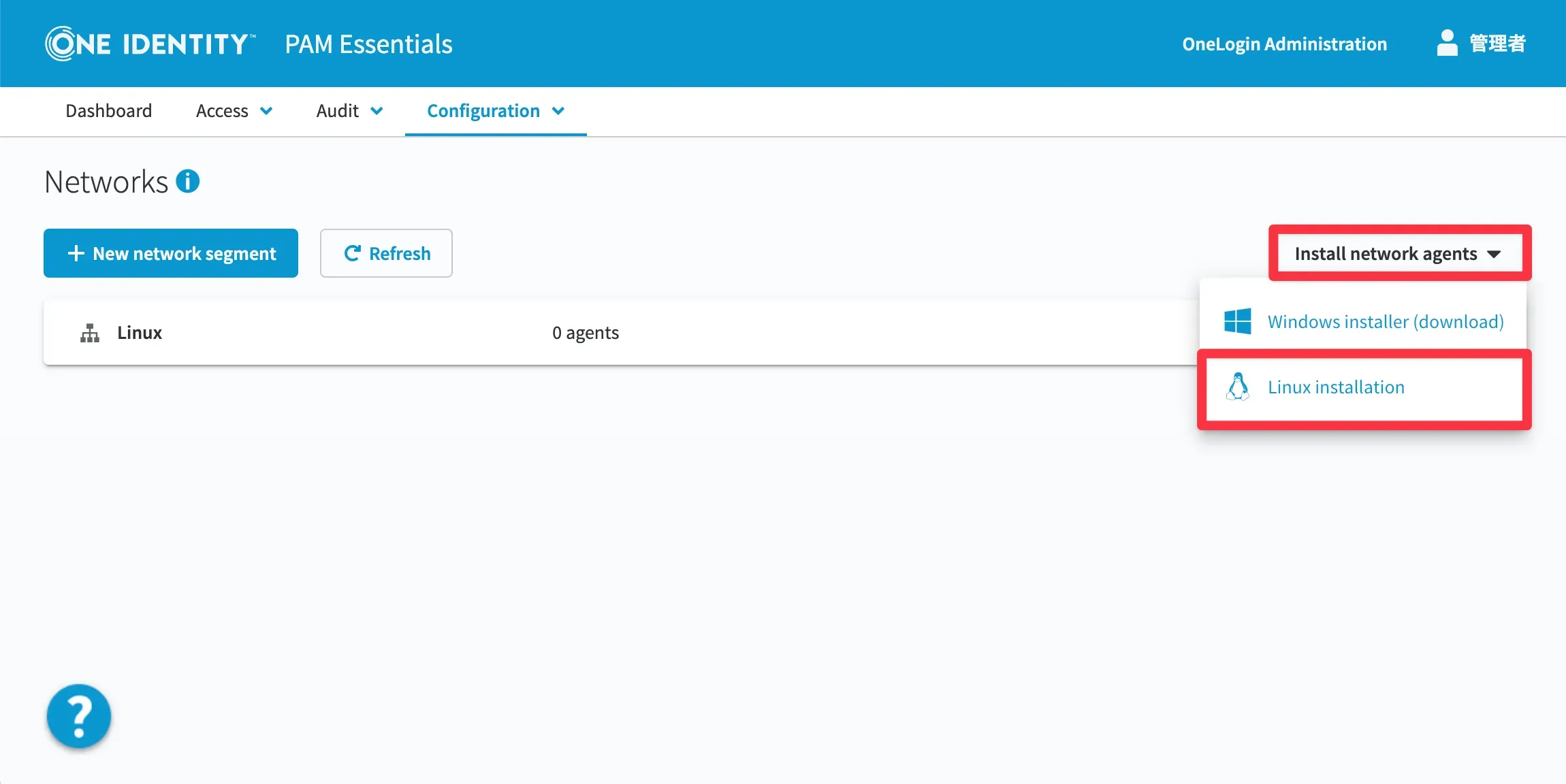1566x784 pixels.
Task: Go to the Dashboard tab
Action: click(108, 111)
